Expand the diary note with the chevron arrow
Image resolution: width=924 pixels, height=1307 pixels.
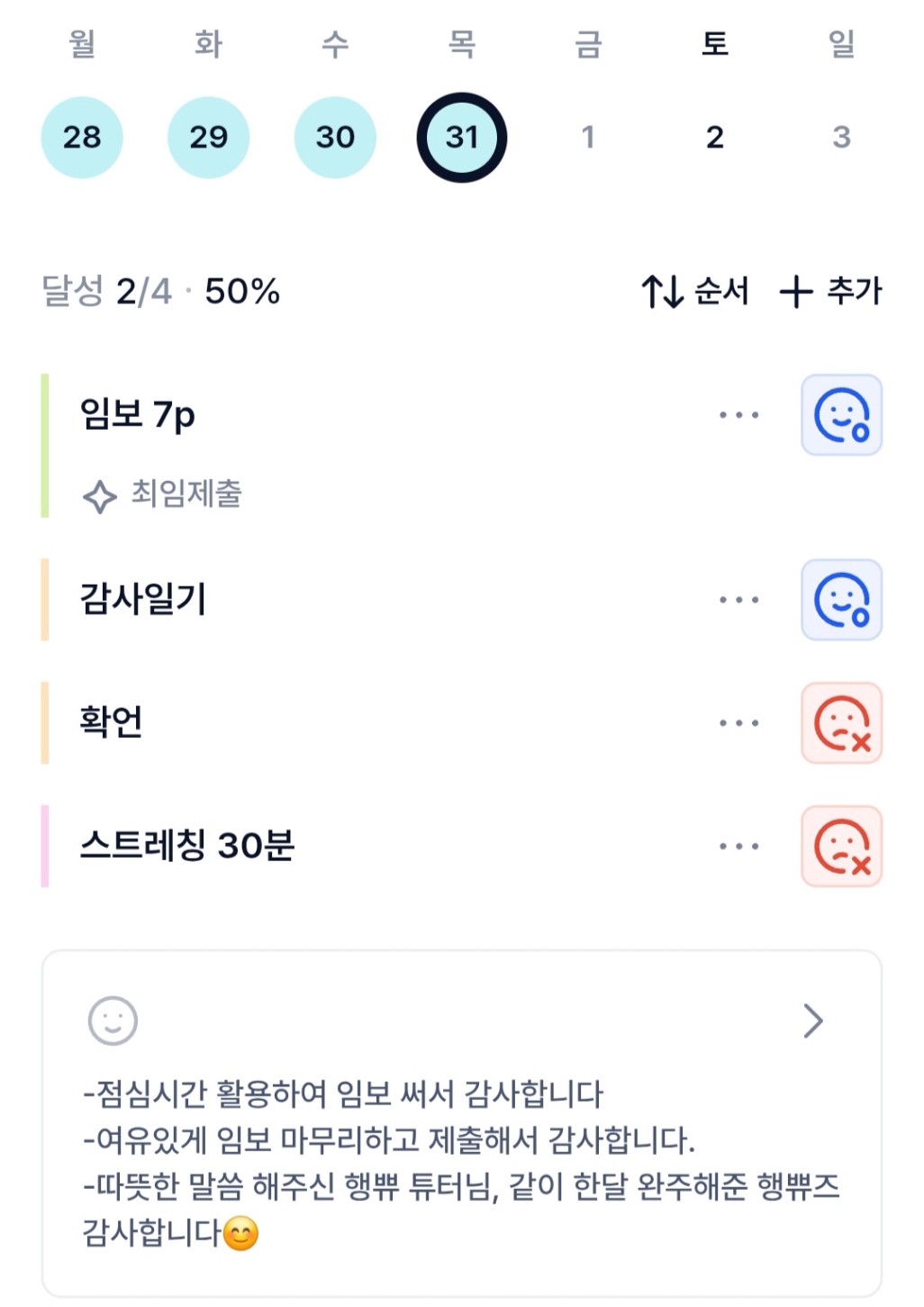[x=813, y=1021]
